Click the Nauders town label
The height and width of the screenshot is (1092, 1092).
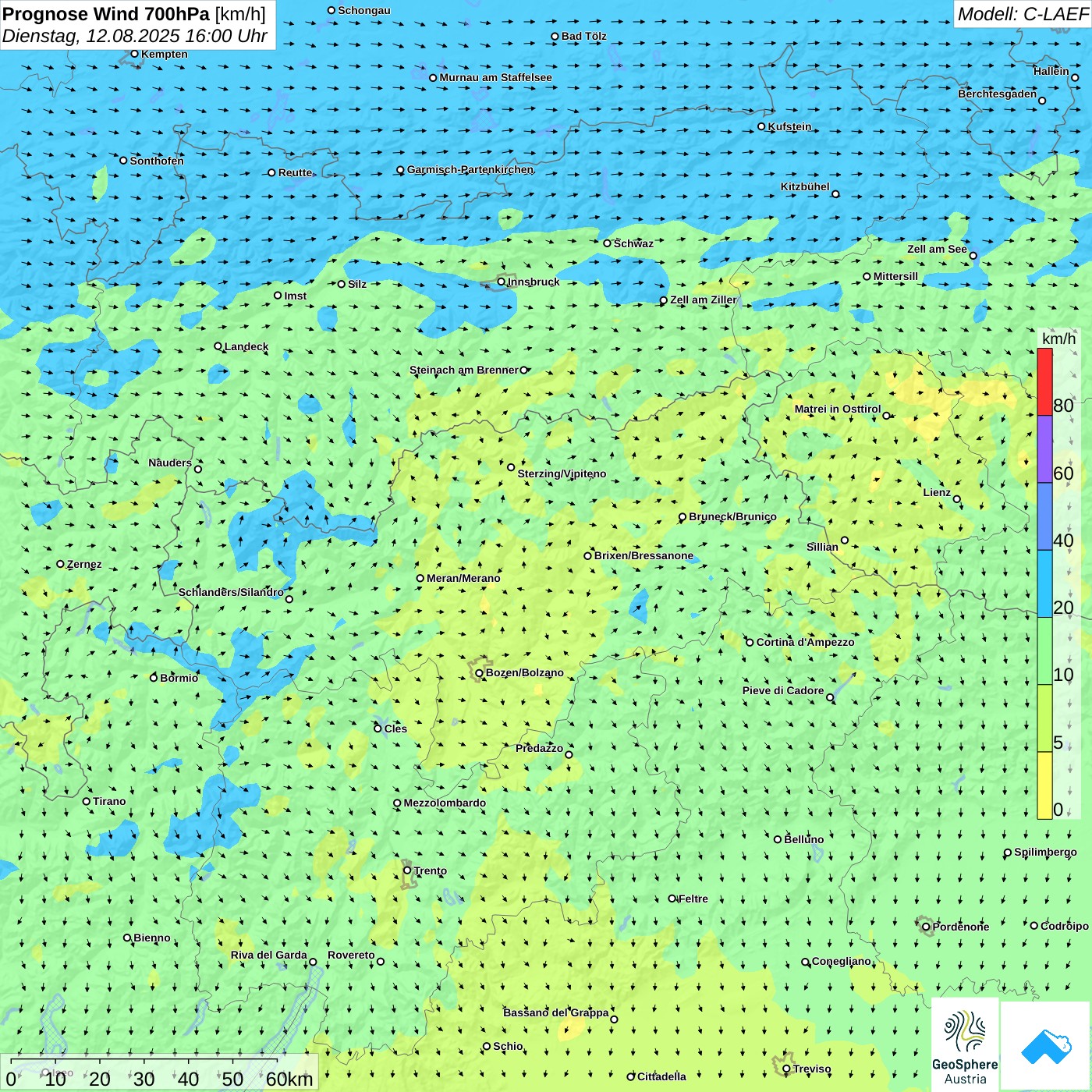click(169, 463)
